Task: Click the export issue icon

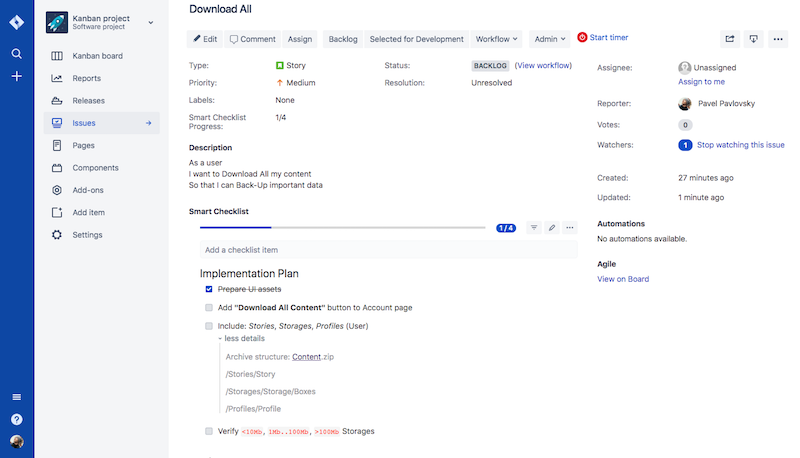Action: 754,39
